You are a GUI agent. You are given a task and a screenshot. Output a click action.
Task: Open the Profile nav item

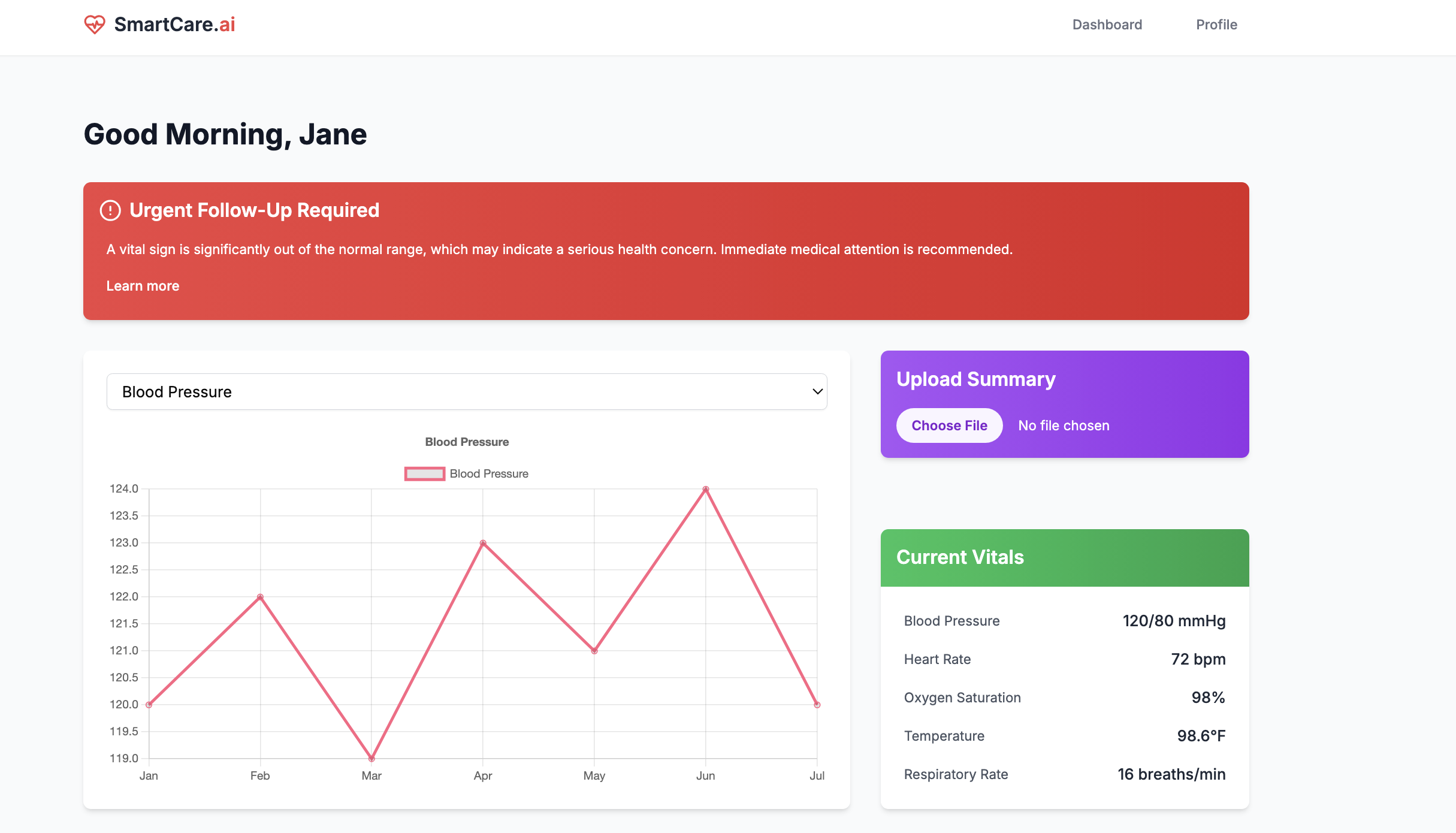tap(1216, 25)
